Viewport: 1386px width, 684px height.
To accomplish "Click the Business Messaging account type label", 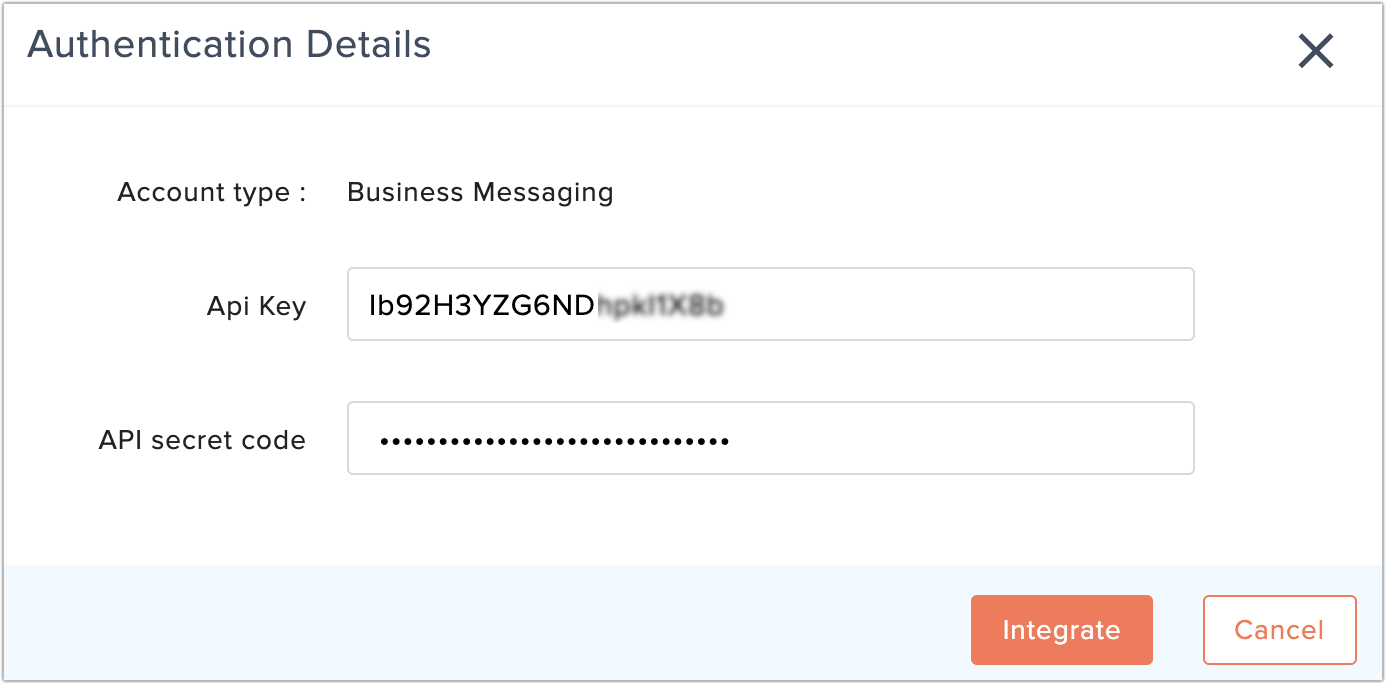I will coord(480,192).
